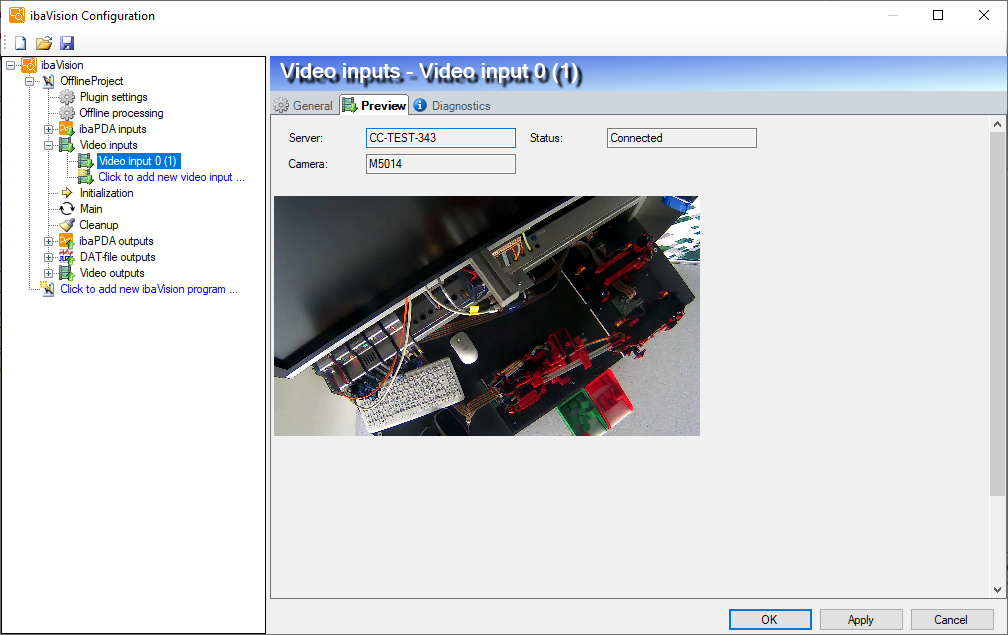Click the Open folder toolbar icon
Image resolution: width=1008 pixels, height=635 pixels.
[x=44, y=43]
